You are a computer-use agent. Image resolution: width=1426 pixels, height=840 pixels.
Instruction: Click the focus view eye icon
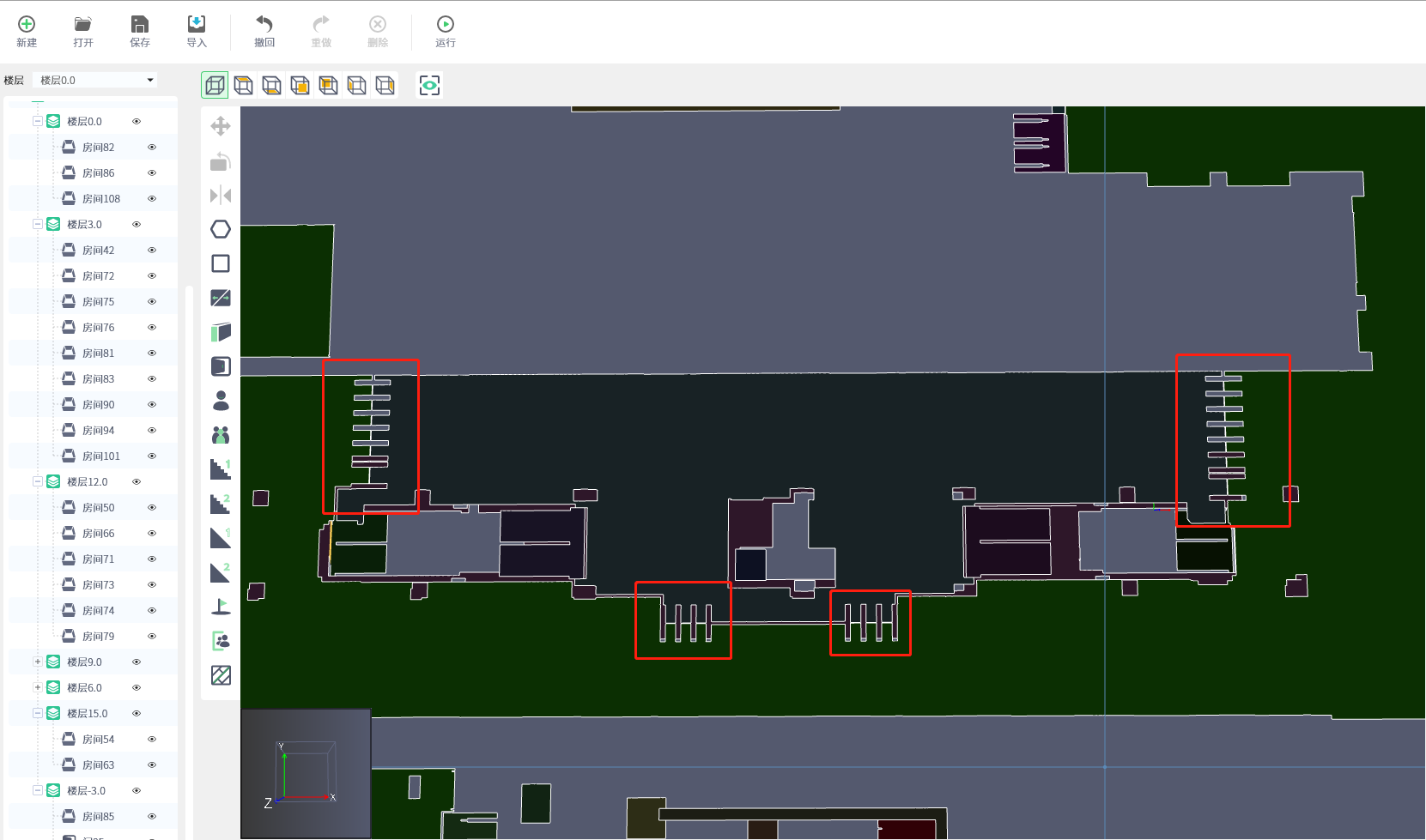[429, 85]
